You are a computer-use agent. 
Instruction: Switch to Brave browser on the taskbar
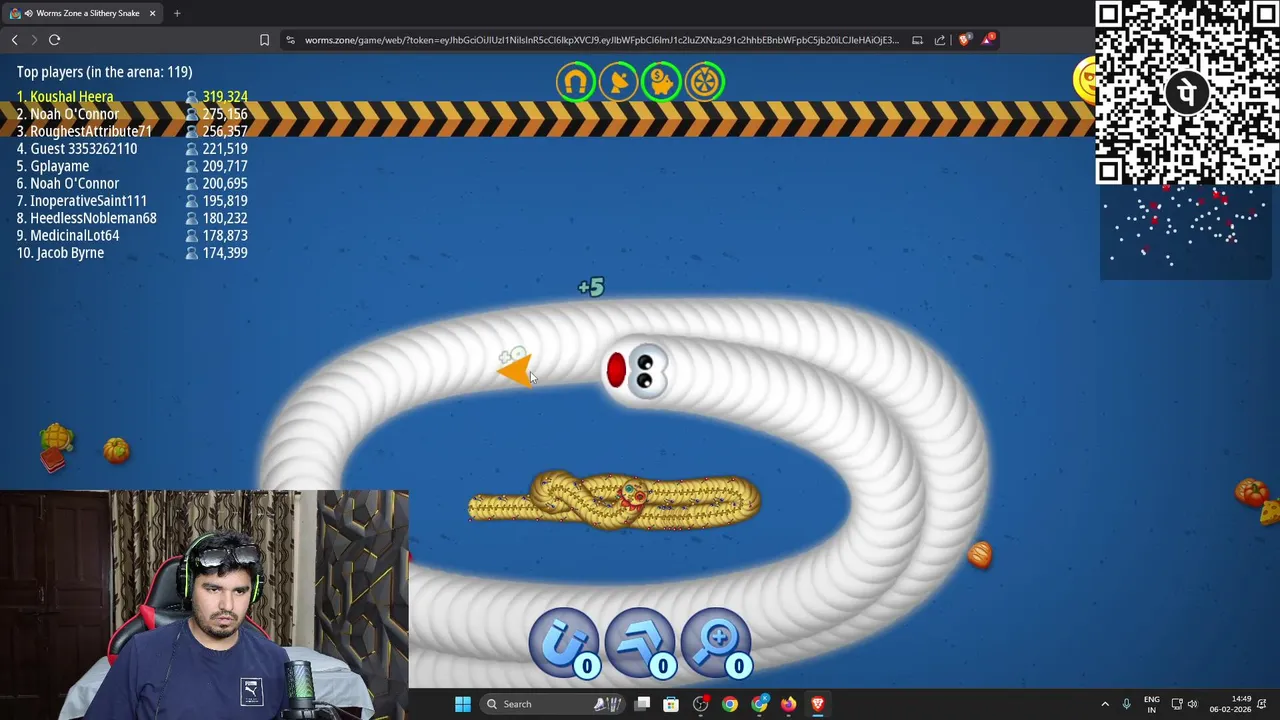click(x=818, y=704)
